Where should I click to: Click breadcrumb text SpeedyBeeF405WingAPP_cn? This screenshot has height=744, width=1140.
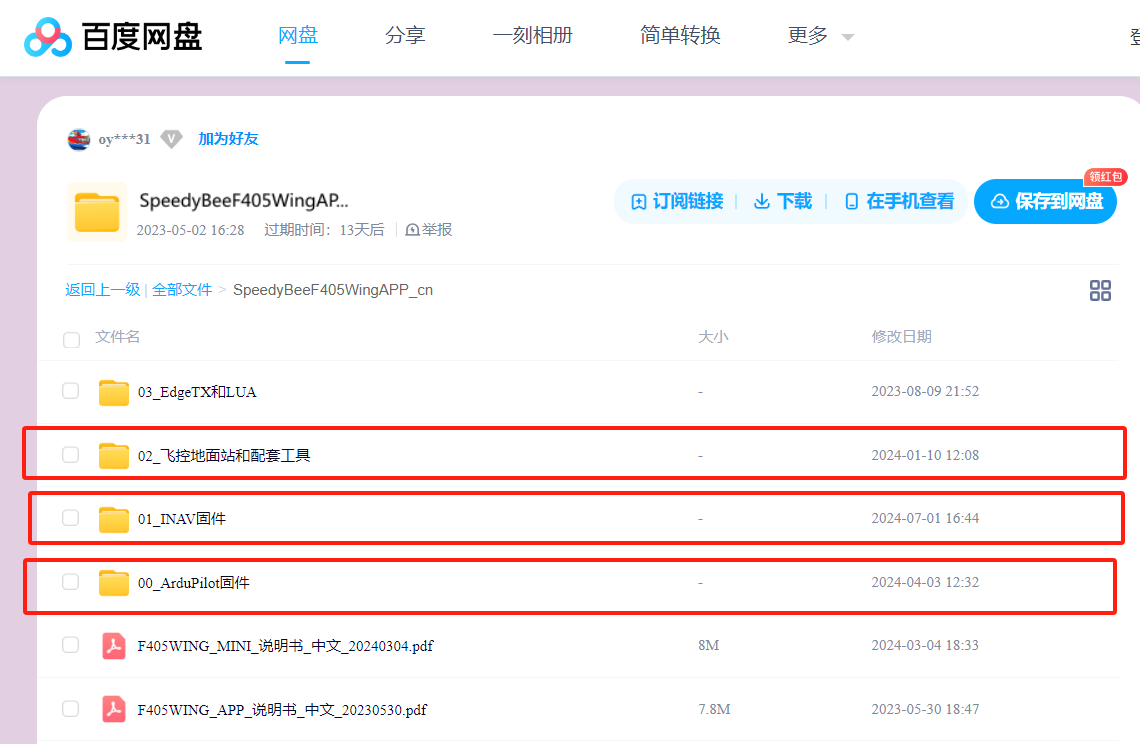[333, 290]
